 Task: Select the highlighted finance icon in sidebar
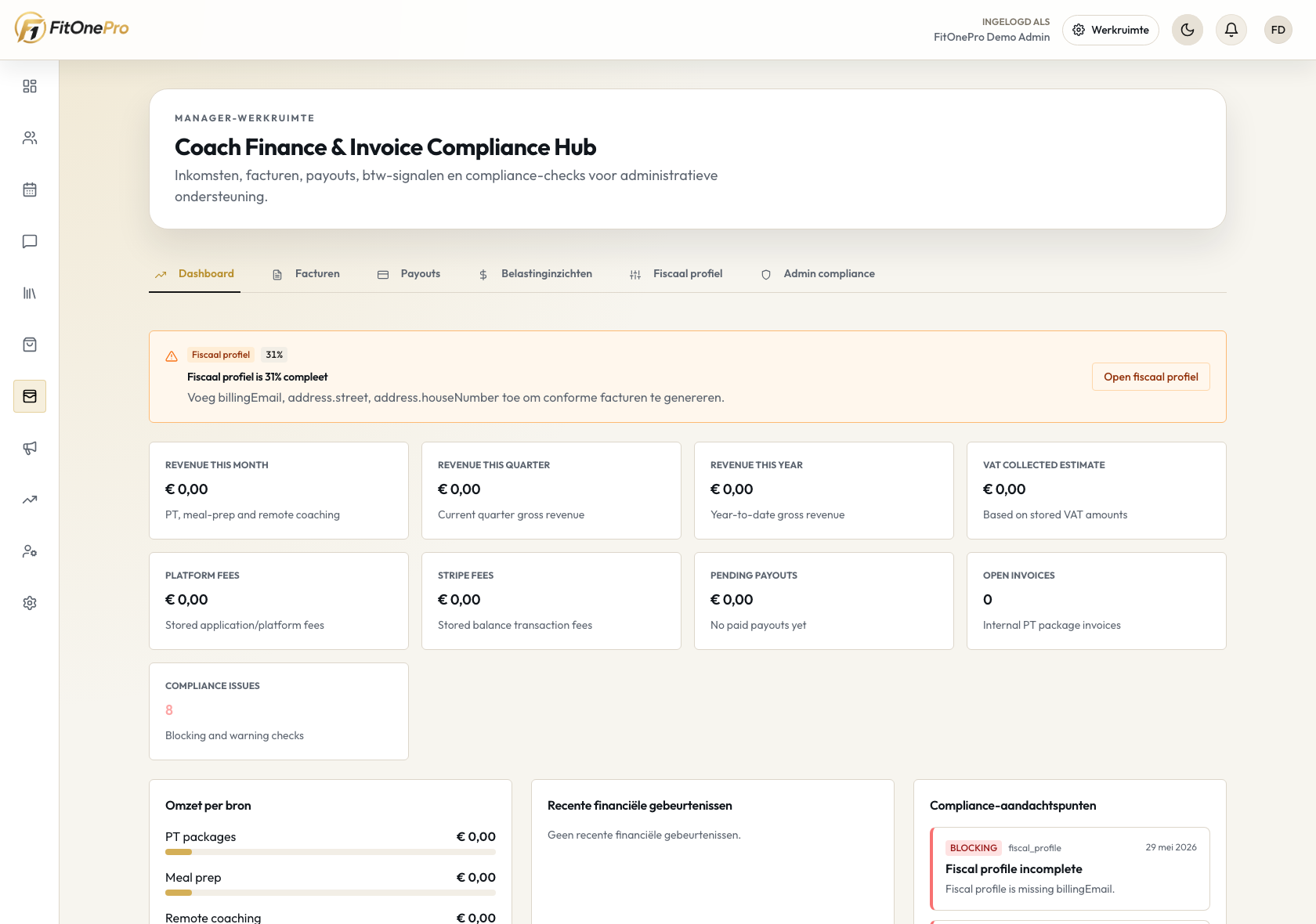(30, 396)
